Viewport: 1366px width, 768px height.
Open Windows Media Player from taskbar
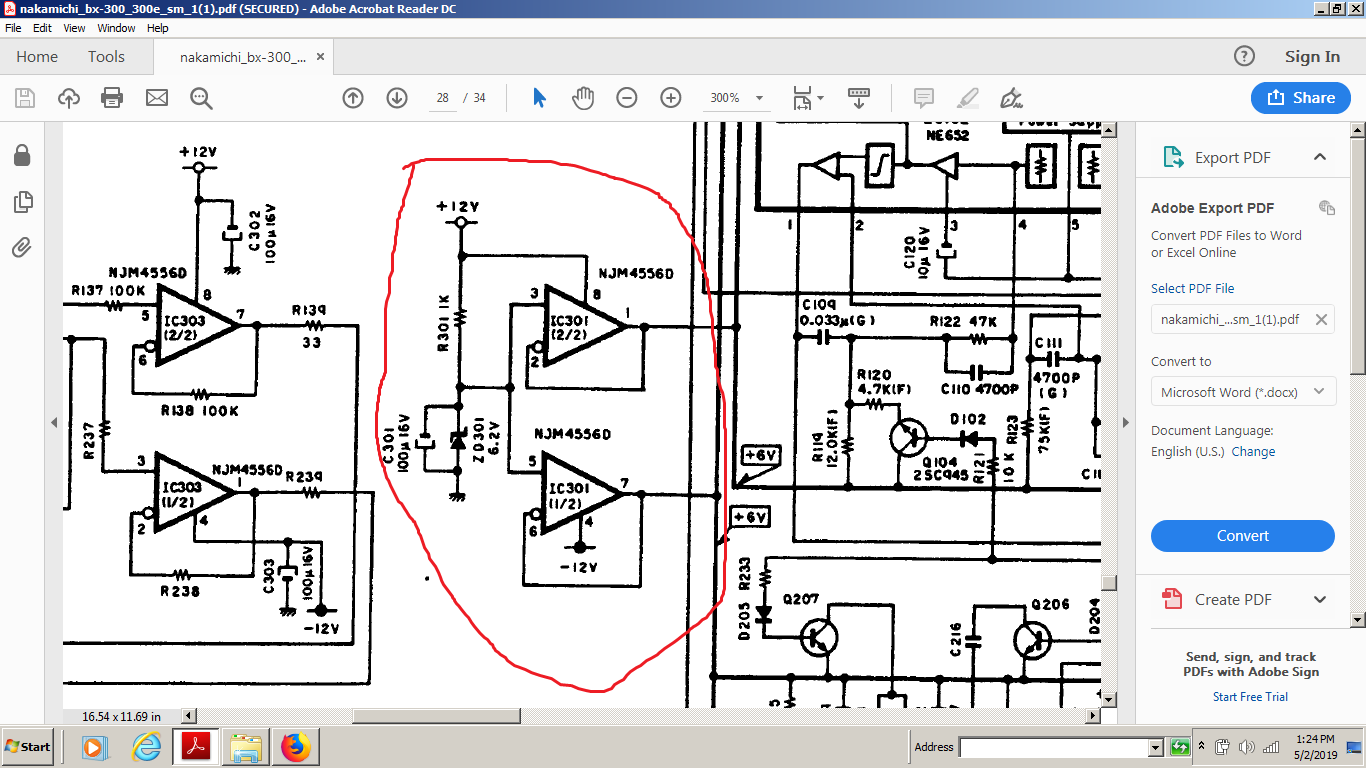point(94,747)
